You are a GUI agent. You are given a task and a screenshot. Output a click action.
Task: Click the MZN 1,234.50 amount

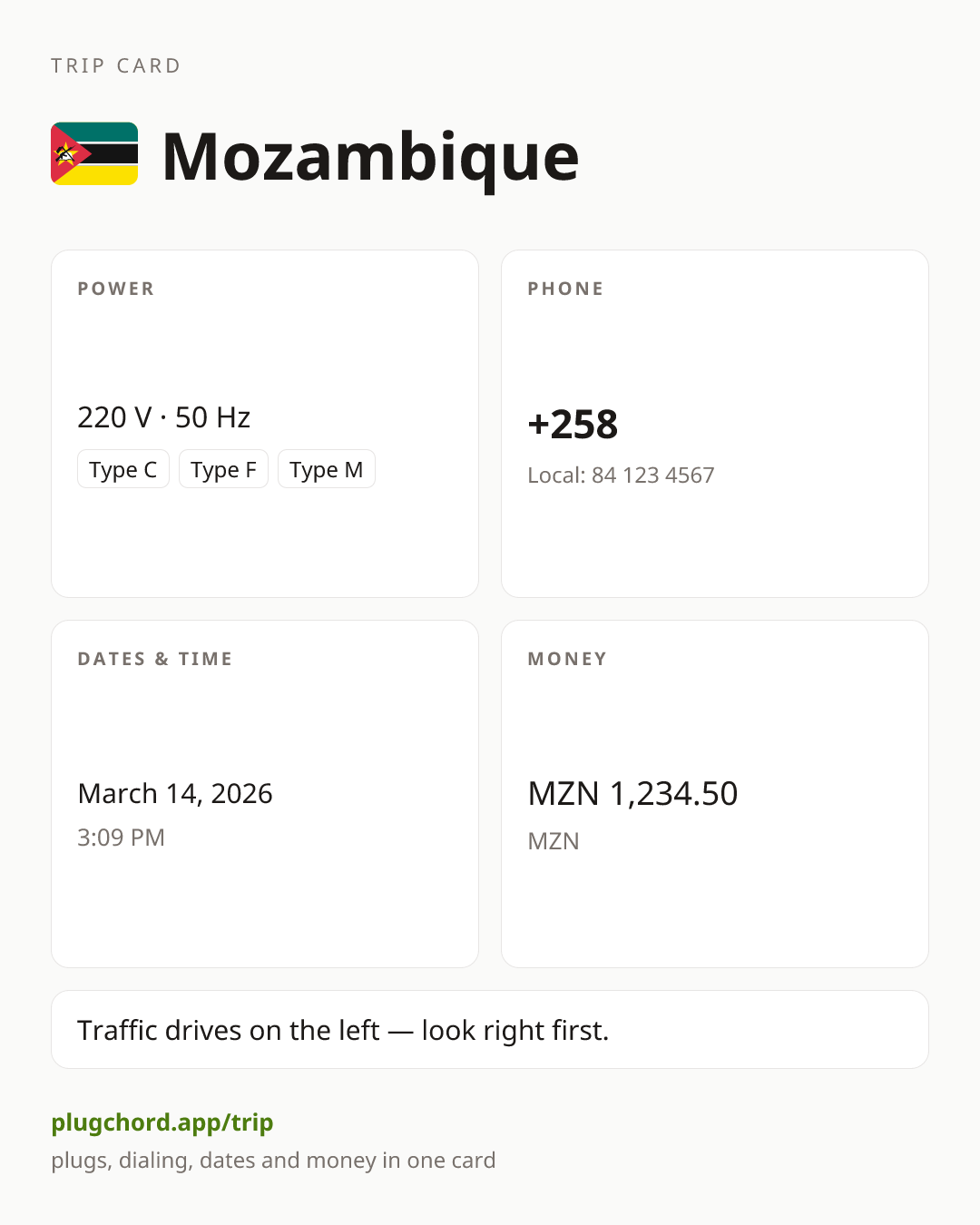(632, 794)
